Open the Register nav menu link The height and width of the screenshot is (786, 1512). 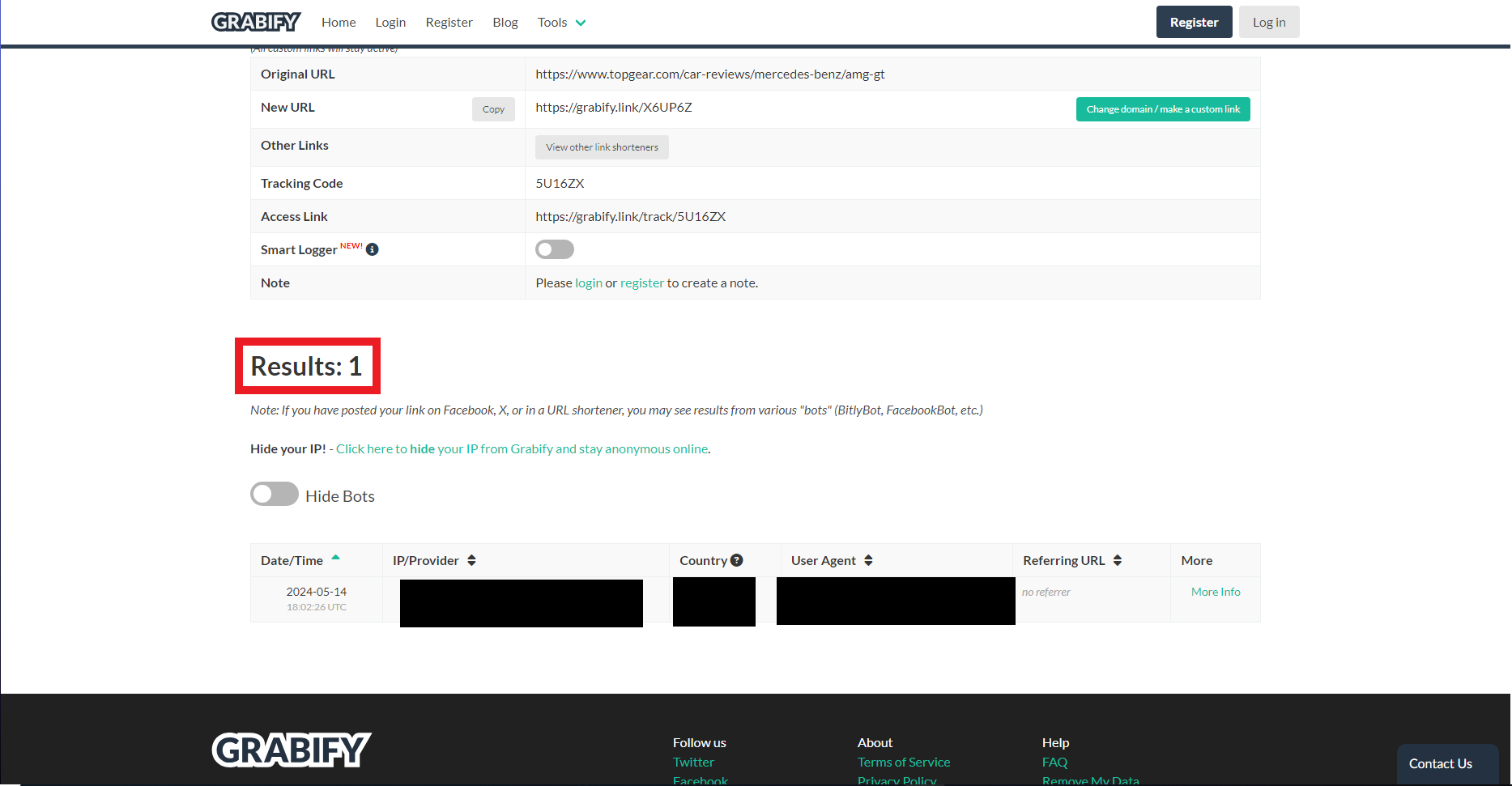[449, 23]
